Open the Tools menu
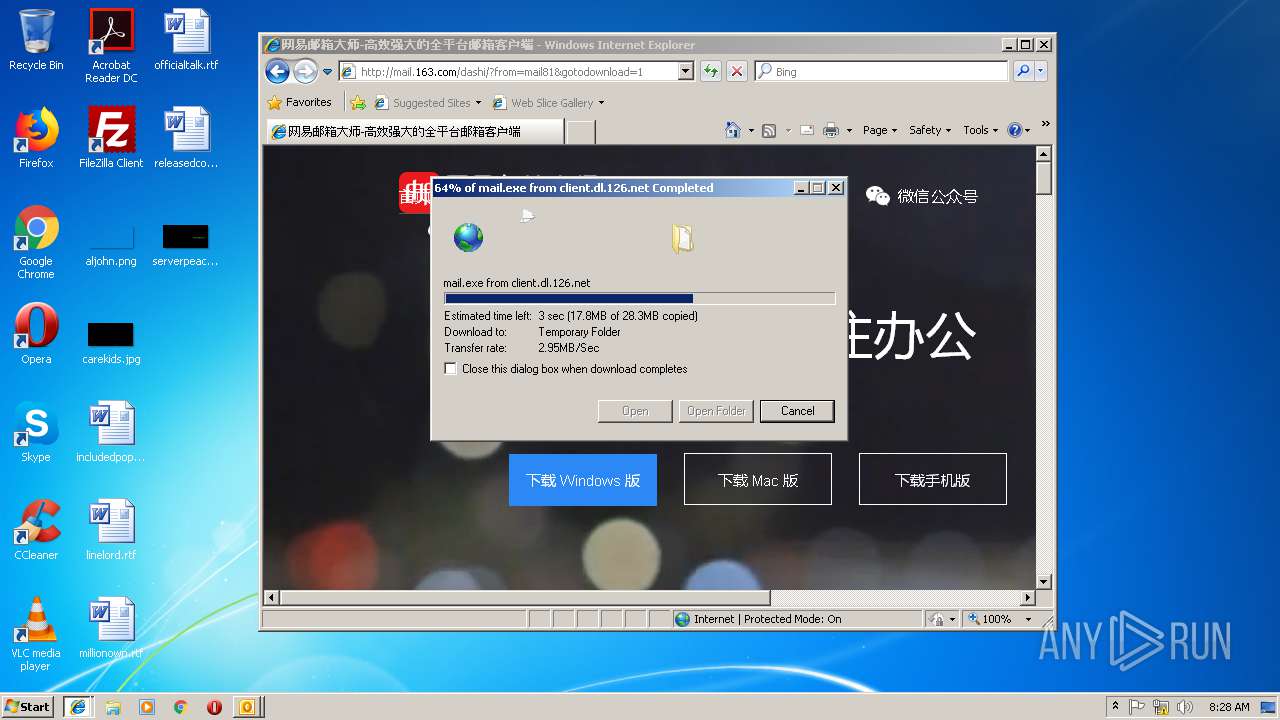Screen dimensions: 1280x720 (x=980, y=130)
